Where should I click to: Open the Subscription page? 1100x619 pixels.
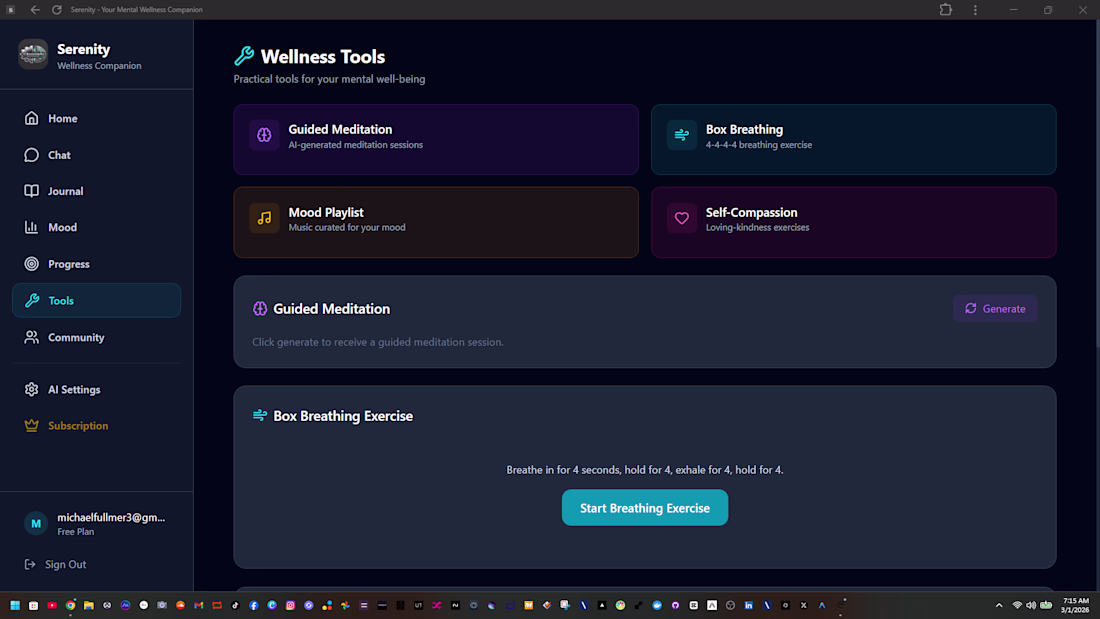pyautogui.click(x=96, y=426)
